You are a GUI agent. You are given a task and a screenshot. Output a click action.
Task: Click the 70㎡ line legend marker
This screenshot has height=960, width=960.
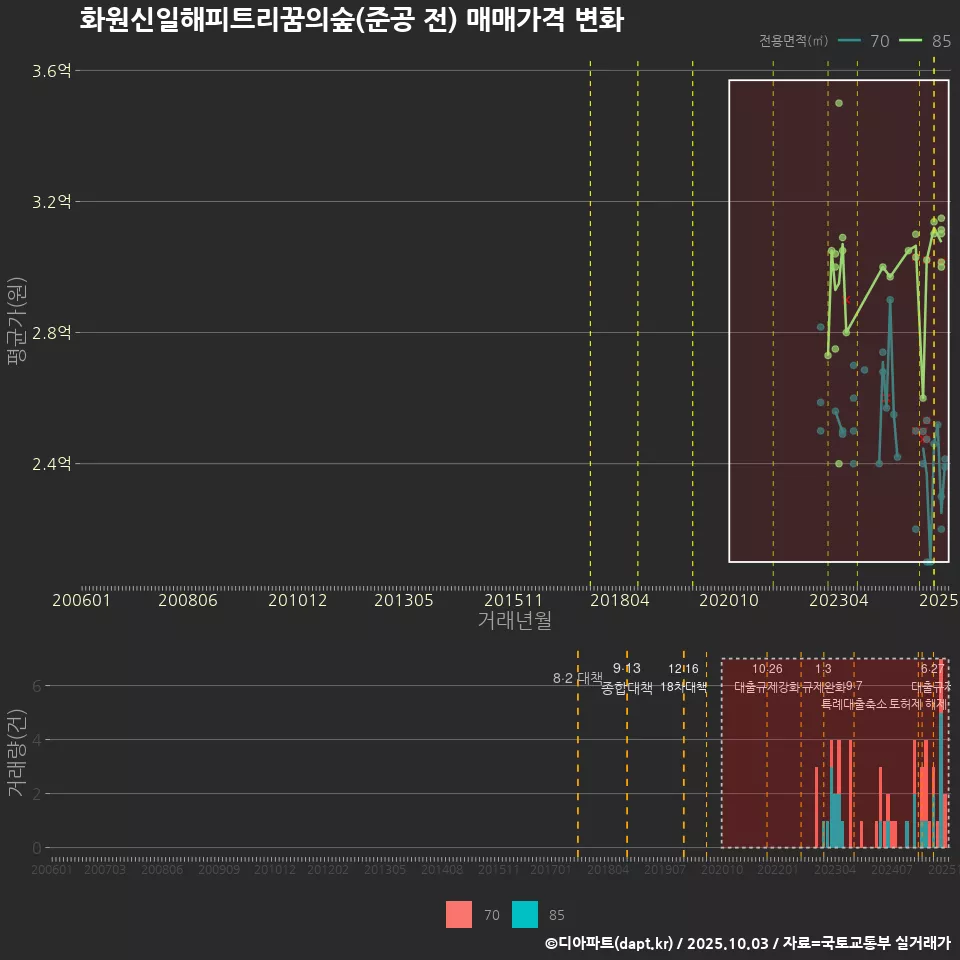pos(849,41)
